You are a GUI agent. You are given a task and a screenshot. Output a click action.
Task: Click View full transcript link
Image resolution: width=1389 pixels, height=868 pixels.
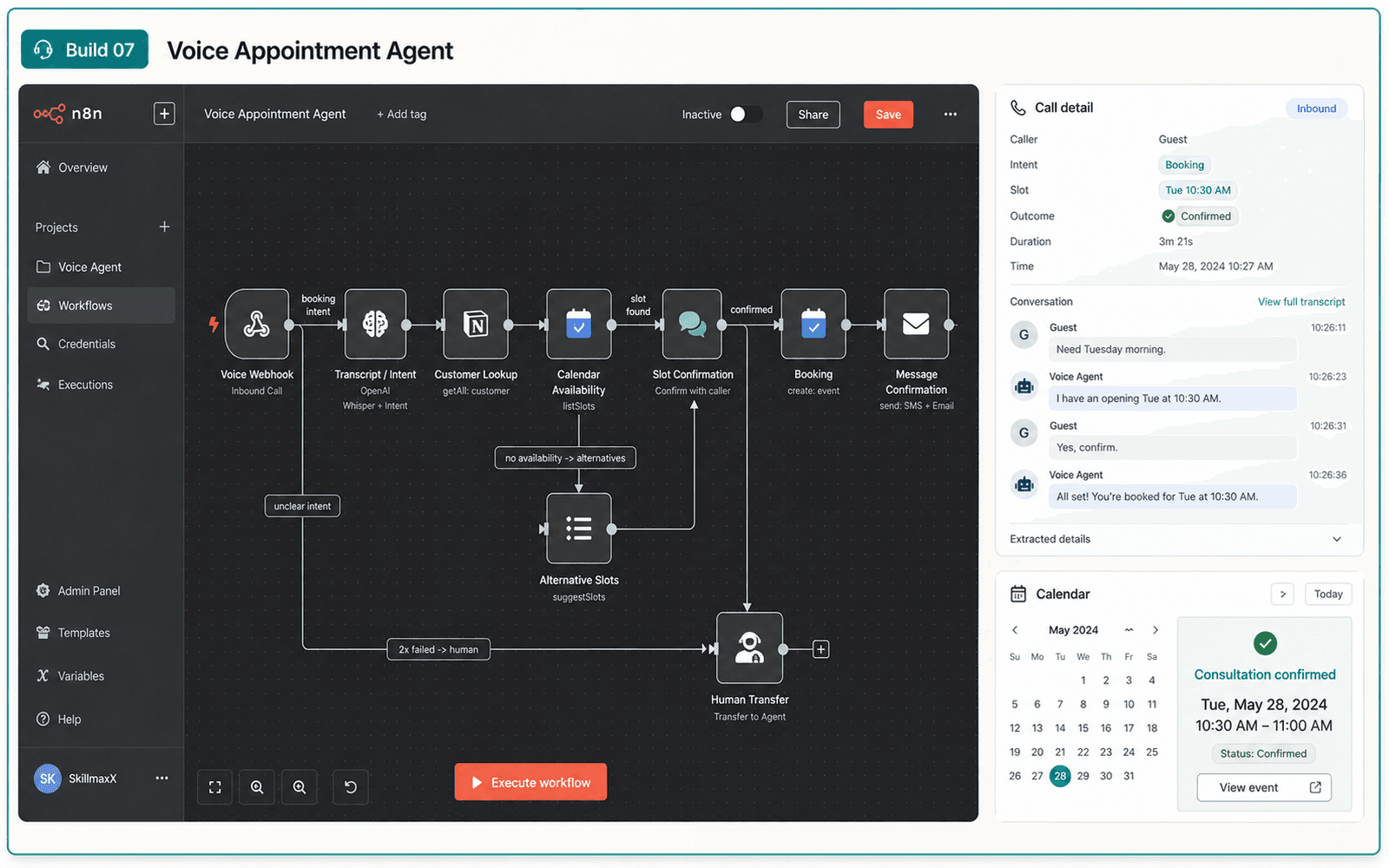click(1301, 302)
